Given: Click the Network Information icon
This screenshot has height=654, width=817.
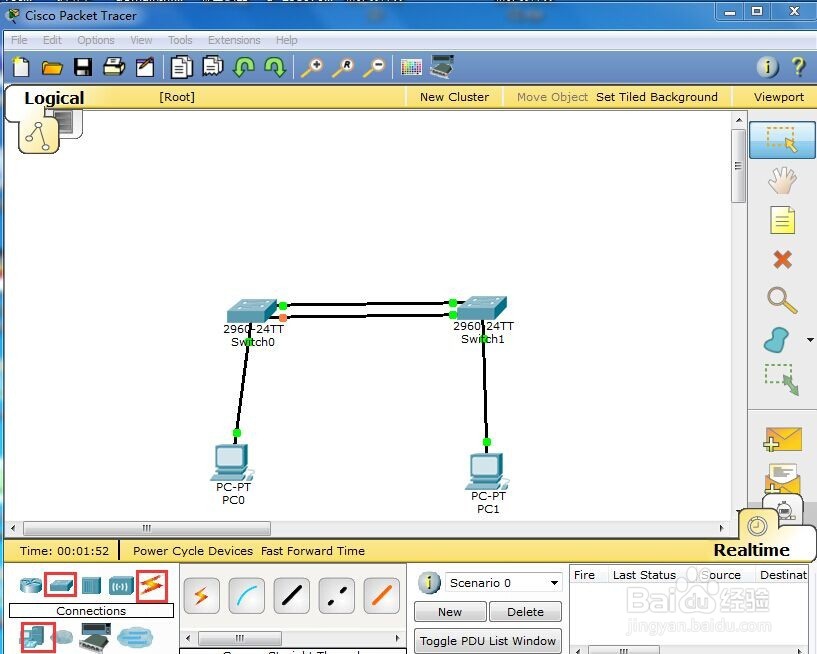Looking at the screenshot, I should coord(768,67).
